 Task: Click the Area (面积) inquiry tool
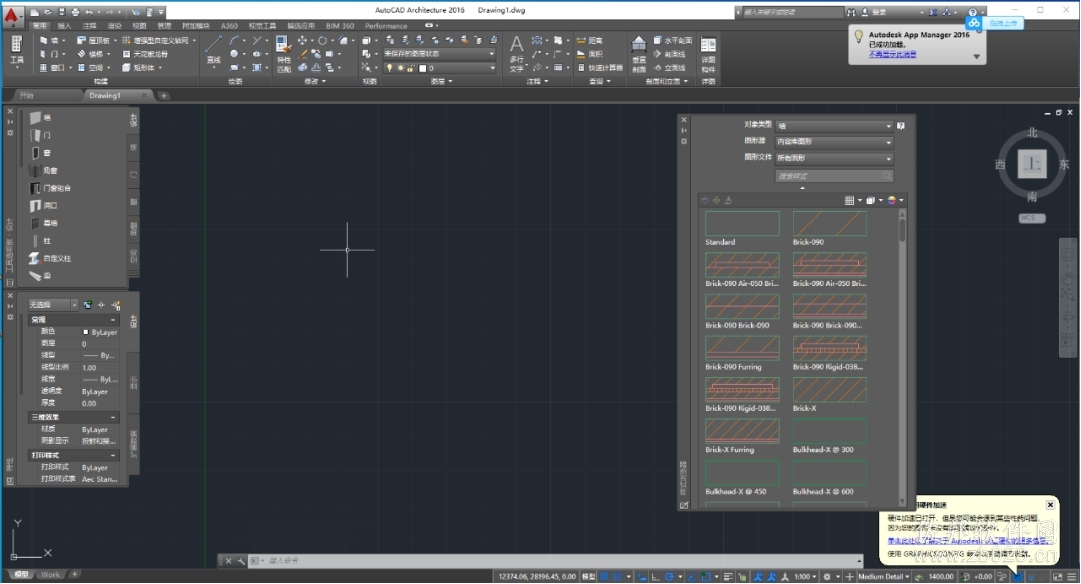pyautogui.click(x=589, y=54)
